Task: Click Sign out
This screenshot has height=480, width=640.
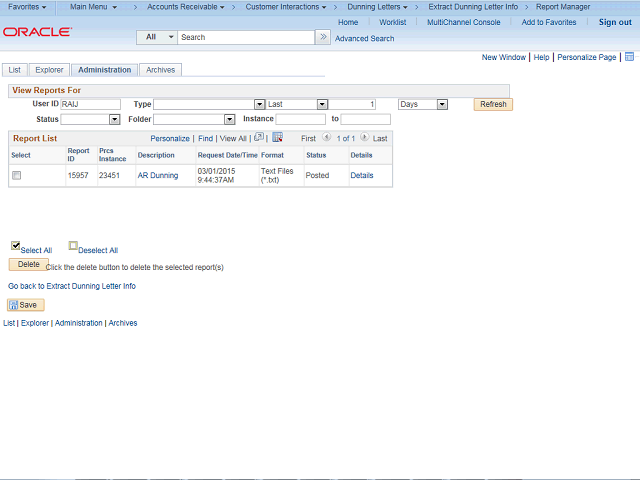Action: tap(615, 22)
